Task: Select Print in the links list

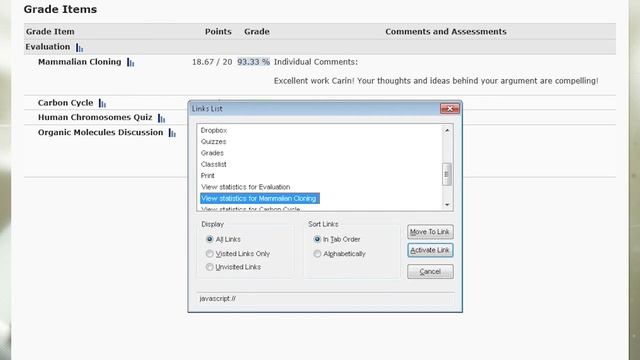Action: tap(207, 176)
